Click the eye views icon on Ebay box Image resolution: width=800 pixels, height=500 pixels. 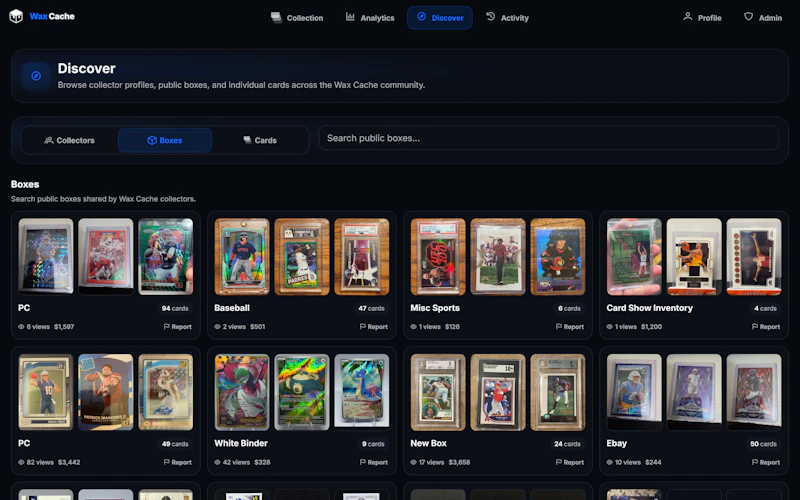609,462
